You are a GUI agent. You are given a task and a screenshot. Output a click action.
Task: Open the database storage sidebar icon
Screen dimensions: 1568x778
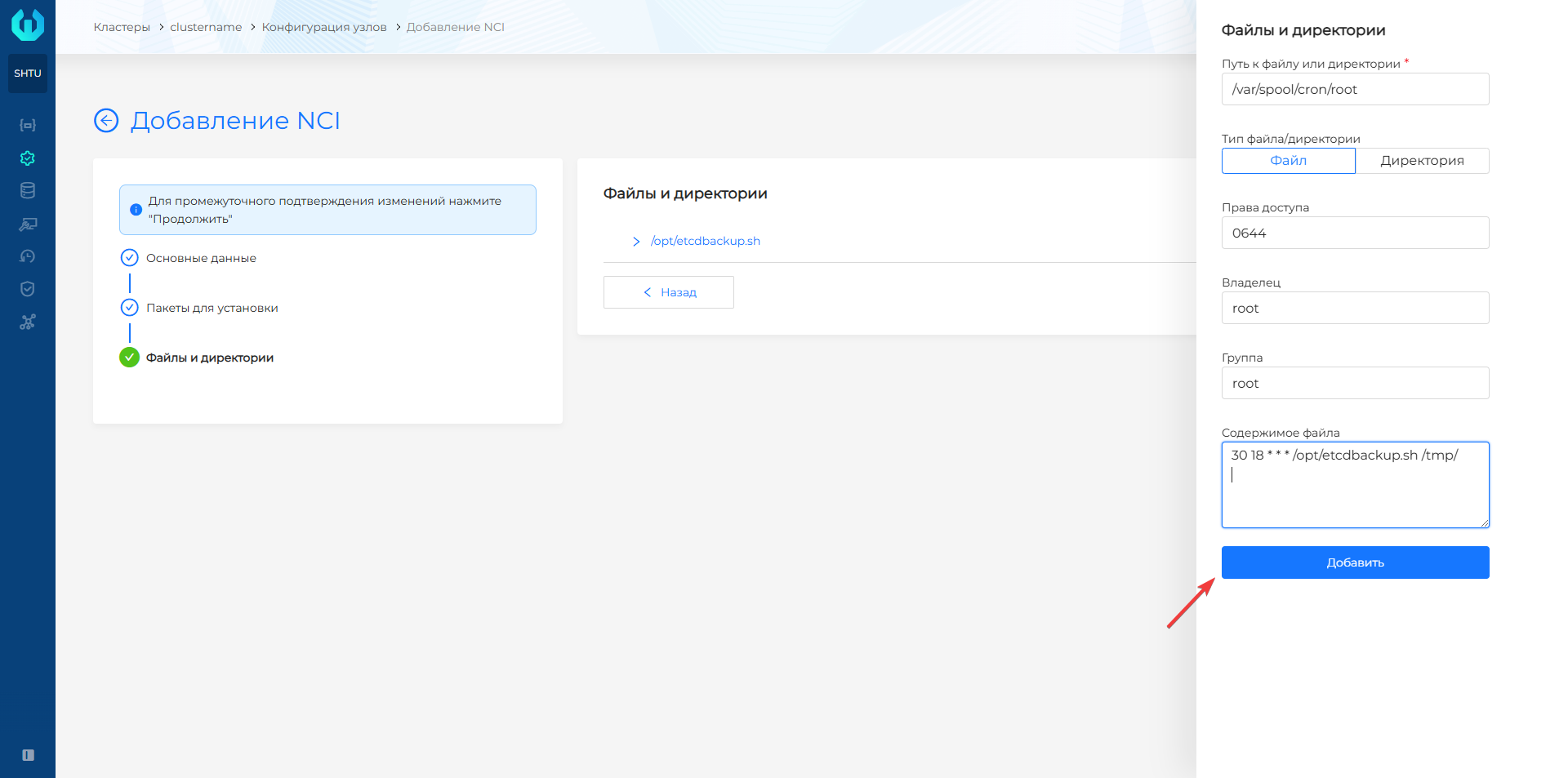pyautogui.click(x=28, y=191)
